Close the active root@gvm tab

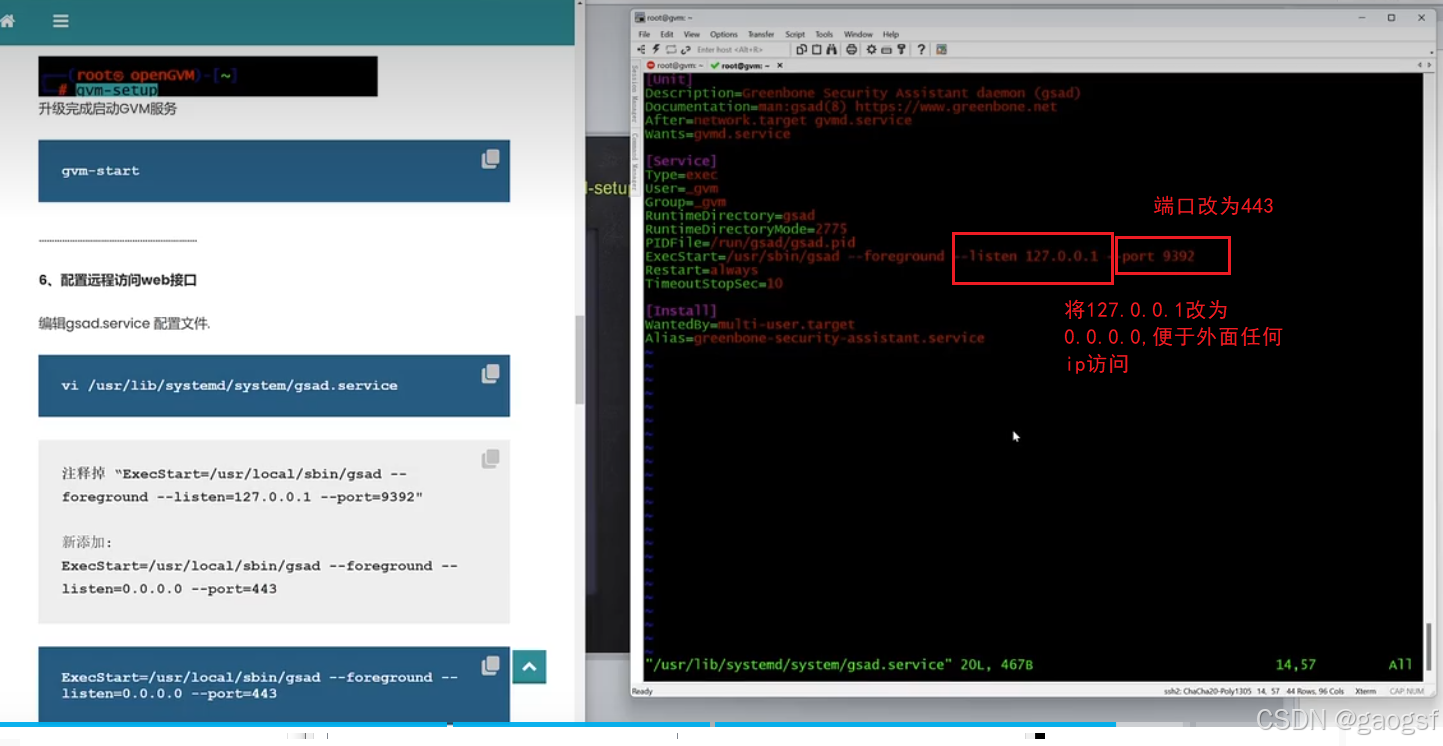780,65
